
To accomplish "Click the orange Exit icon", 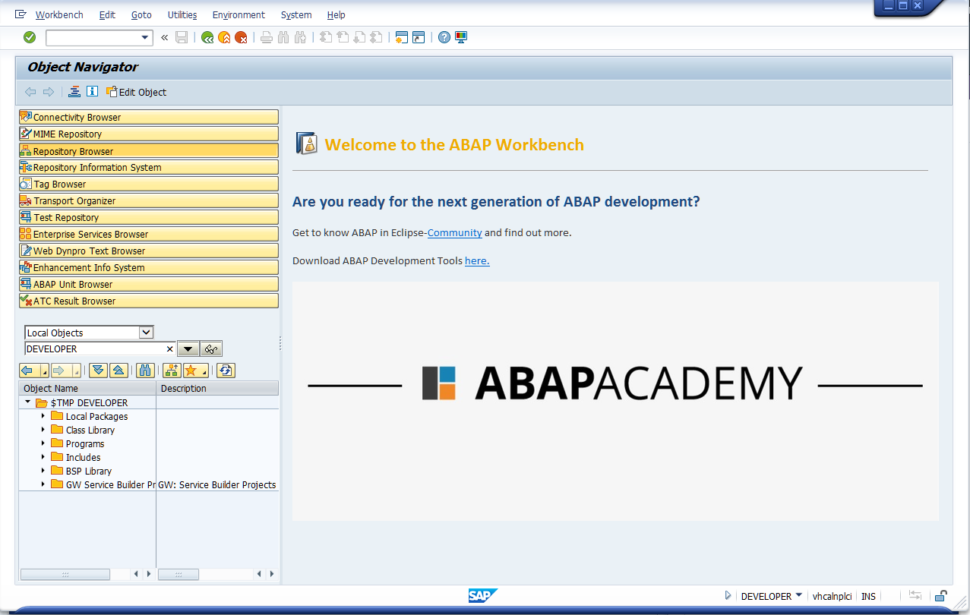I will click(224, 38).
